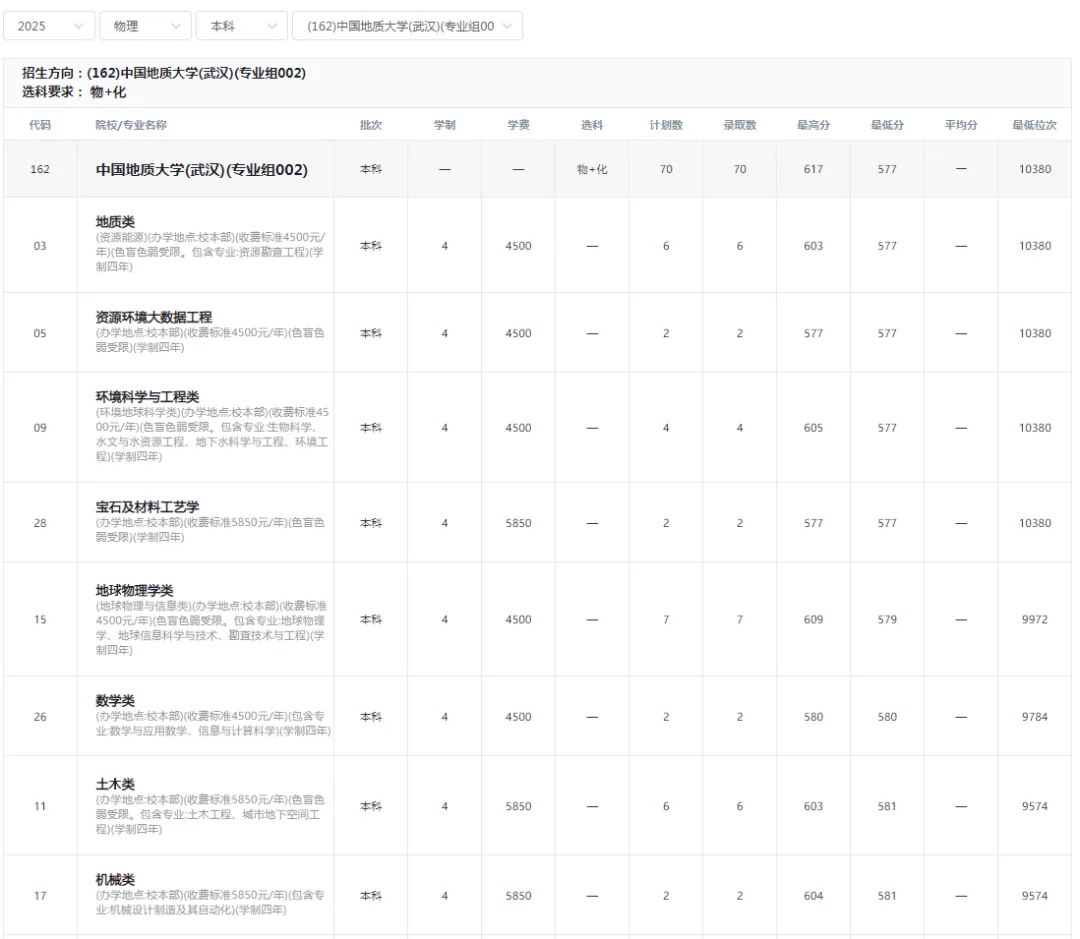The height and width of the screenshot is (939, 1080).
Task: Click the 学费 column header
Action: coord(518,125)
